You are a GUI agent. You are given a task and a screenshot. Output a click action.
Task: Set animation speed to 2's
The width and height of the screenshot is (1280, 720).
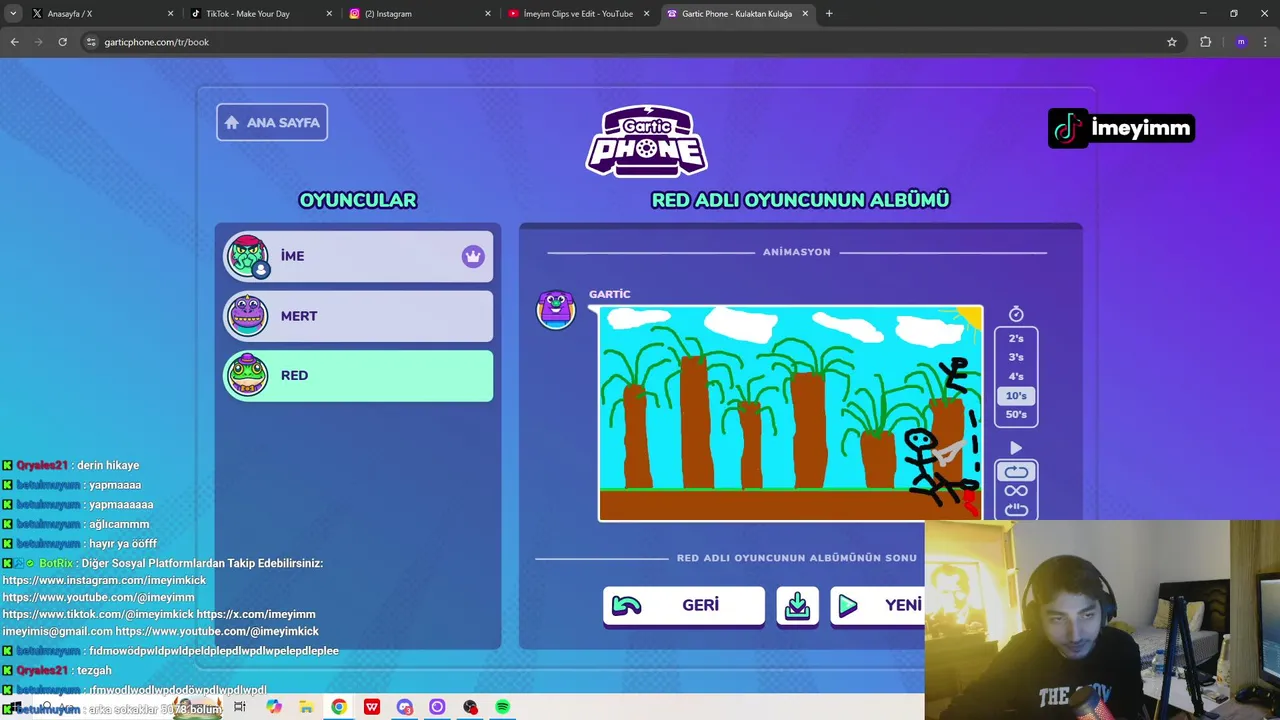point(1016,338)
